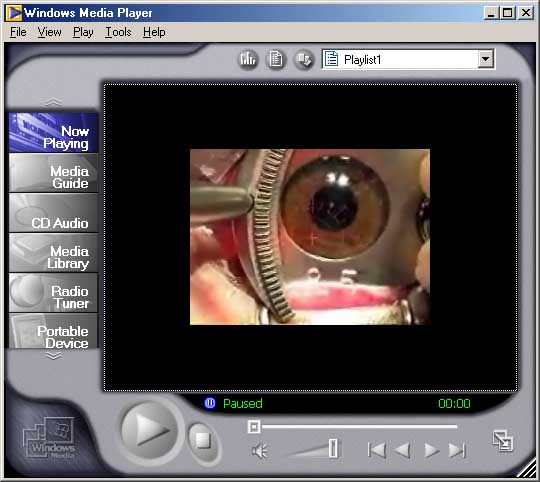Screen dimensions: 540x482
Task: Fast forward using the right triangle button
Action: (432, 450)
